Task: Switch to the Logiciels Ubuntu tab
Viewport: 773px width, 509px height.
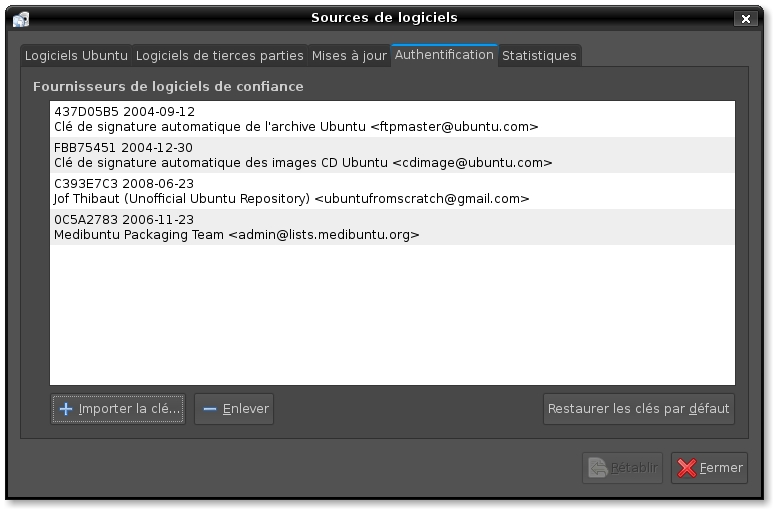Action: (x=76, y=55)
